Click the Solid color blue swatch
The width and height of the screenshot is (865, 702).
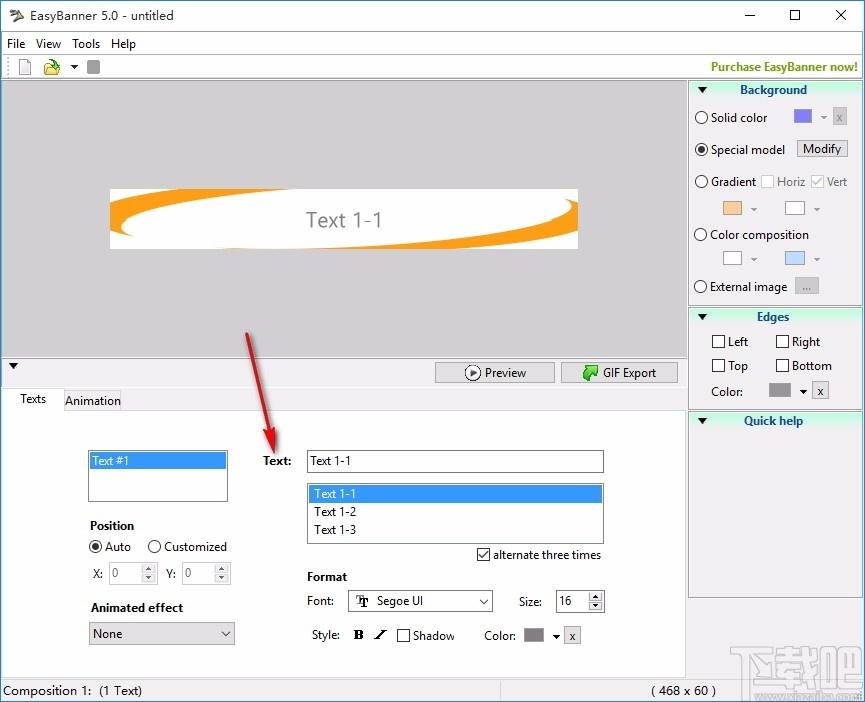(802, 116)
